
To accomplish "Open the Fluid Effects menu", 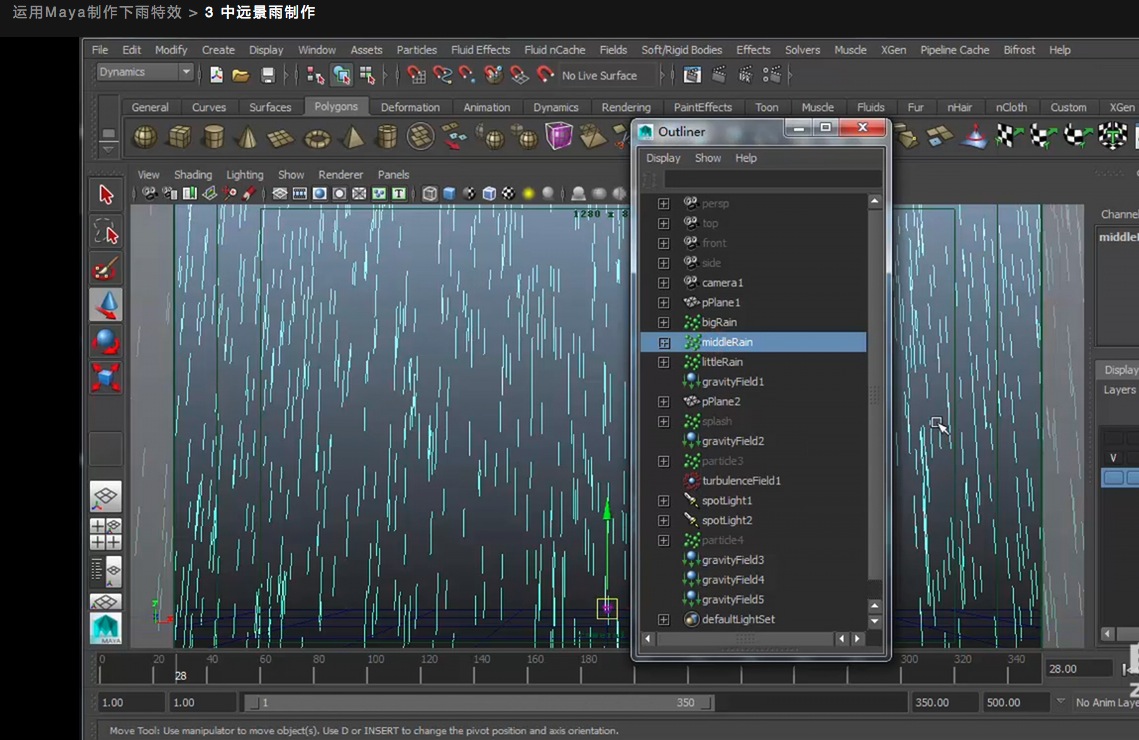I will (480, 50).
